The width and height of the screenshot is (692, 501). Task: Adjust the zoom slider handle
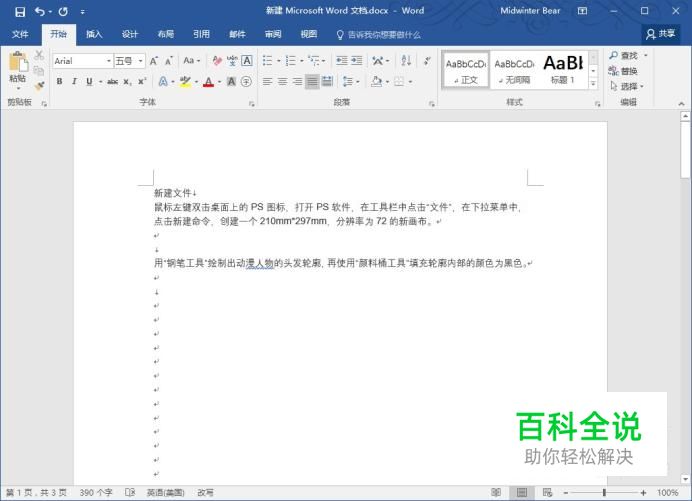604,492
